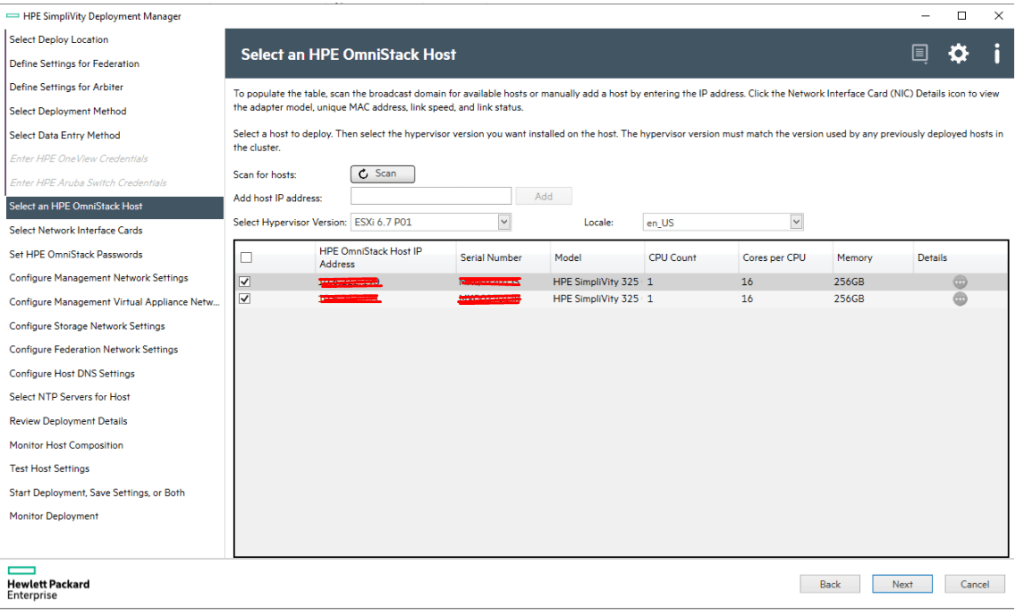Click the Next button
The width and height of the screenshot is (1024, 616).
coord(902,584)
